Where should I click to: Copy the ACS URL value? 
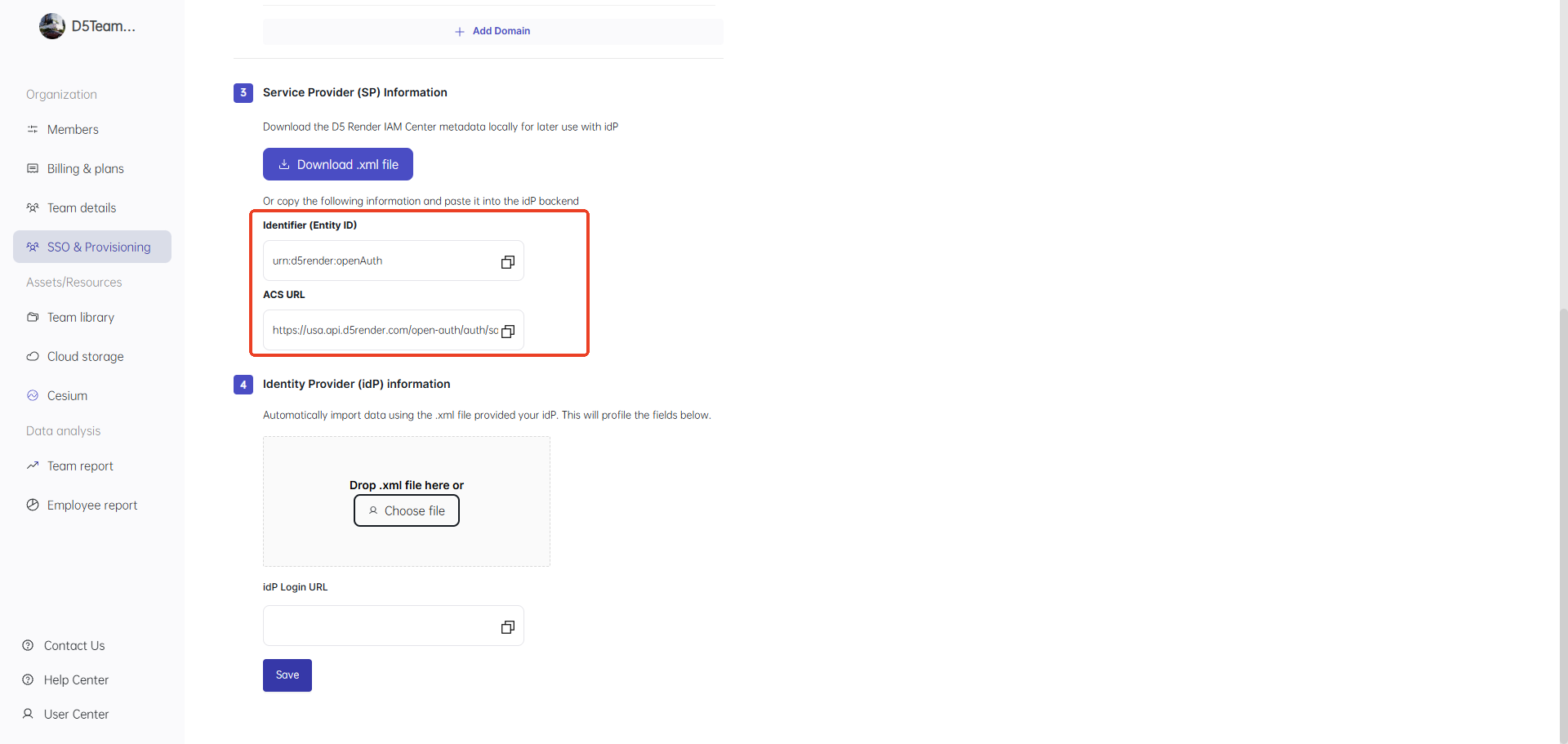tap(507, 332)
